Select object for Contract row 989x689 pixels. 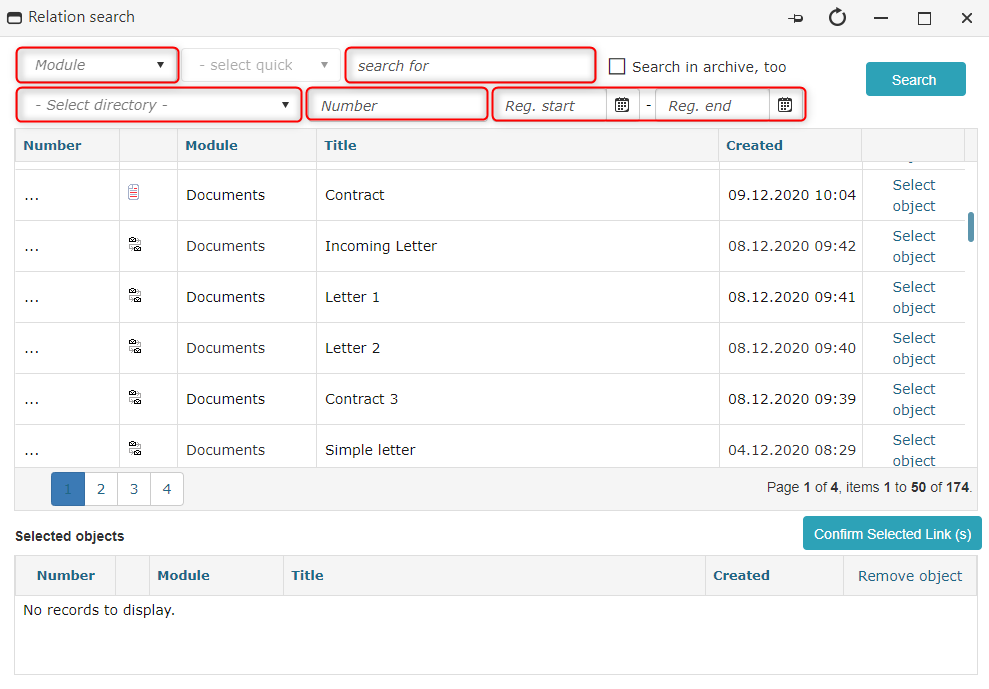pos(913,196)
